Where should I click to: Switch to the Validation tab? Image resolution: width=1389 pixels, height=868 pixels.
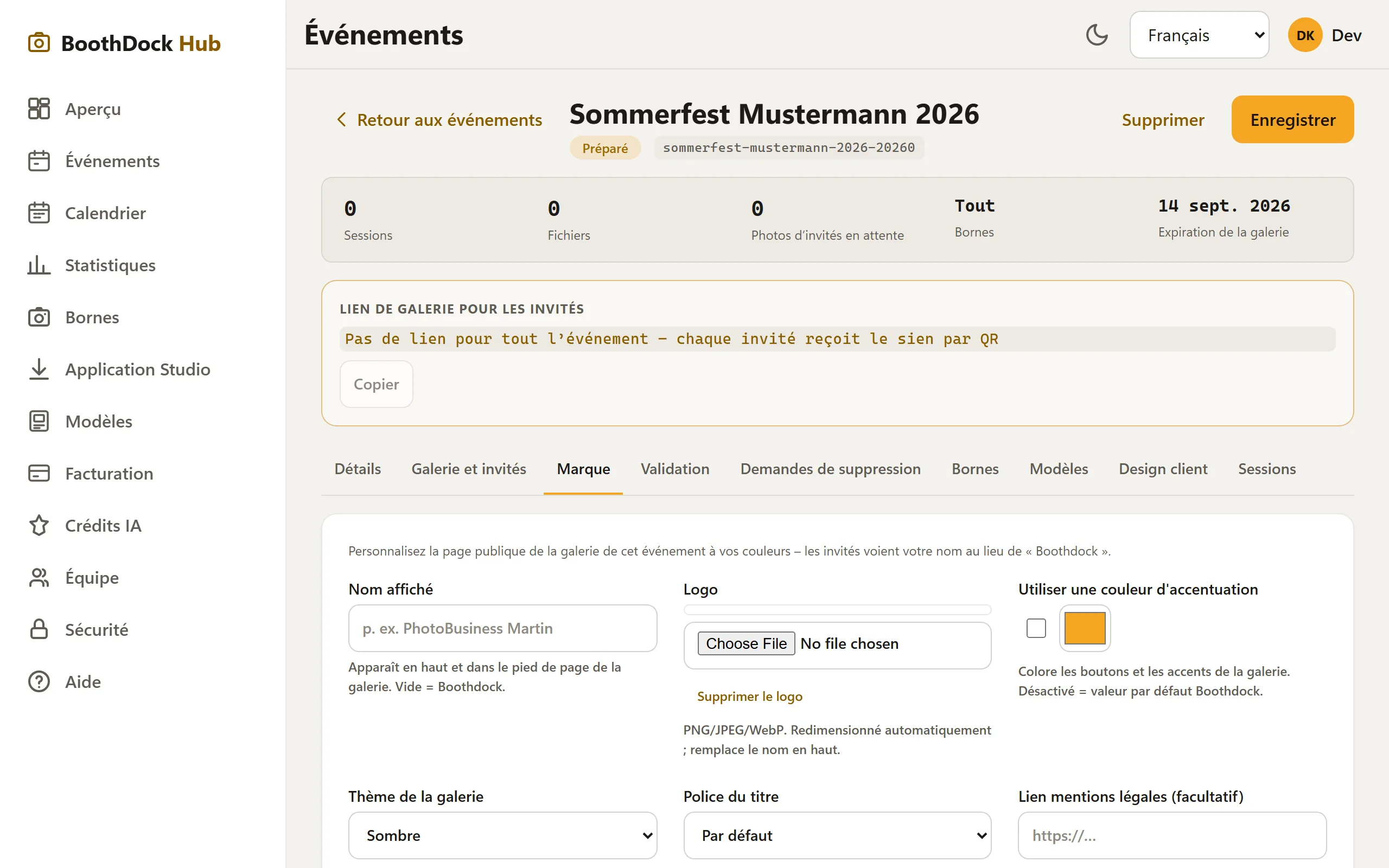(x=675, y=469)
